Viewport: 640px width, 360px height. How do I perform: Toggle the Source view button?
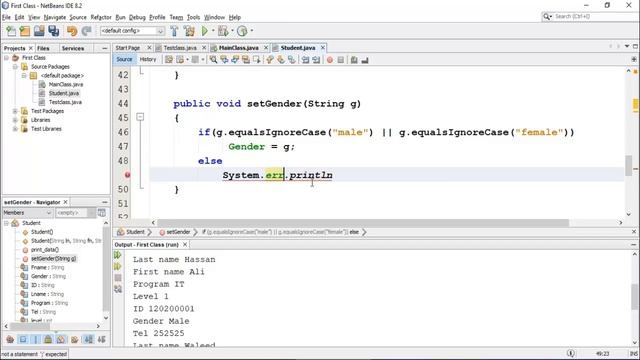coord(124,60)
